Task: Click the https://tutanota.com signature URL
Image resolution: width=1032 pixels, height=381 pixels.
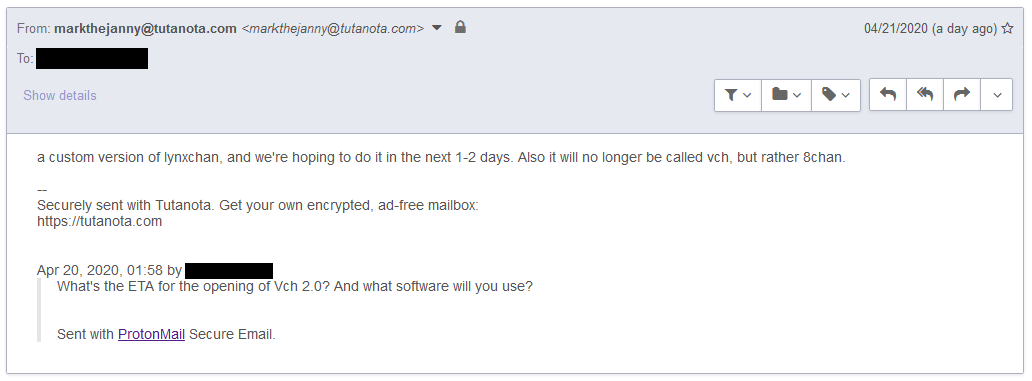Action: point(99,221)
